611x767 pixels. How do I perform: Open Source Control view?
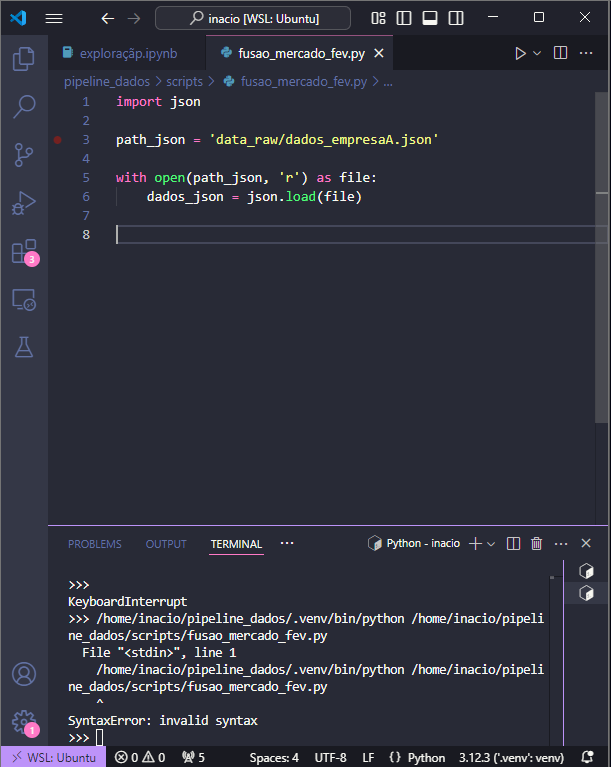23,155
